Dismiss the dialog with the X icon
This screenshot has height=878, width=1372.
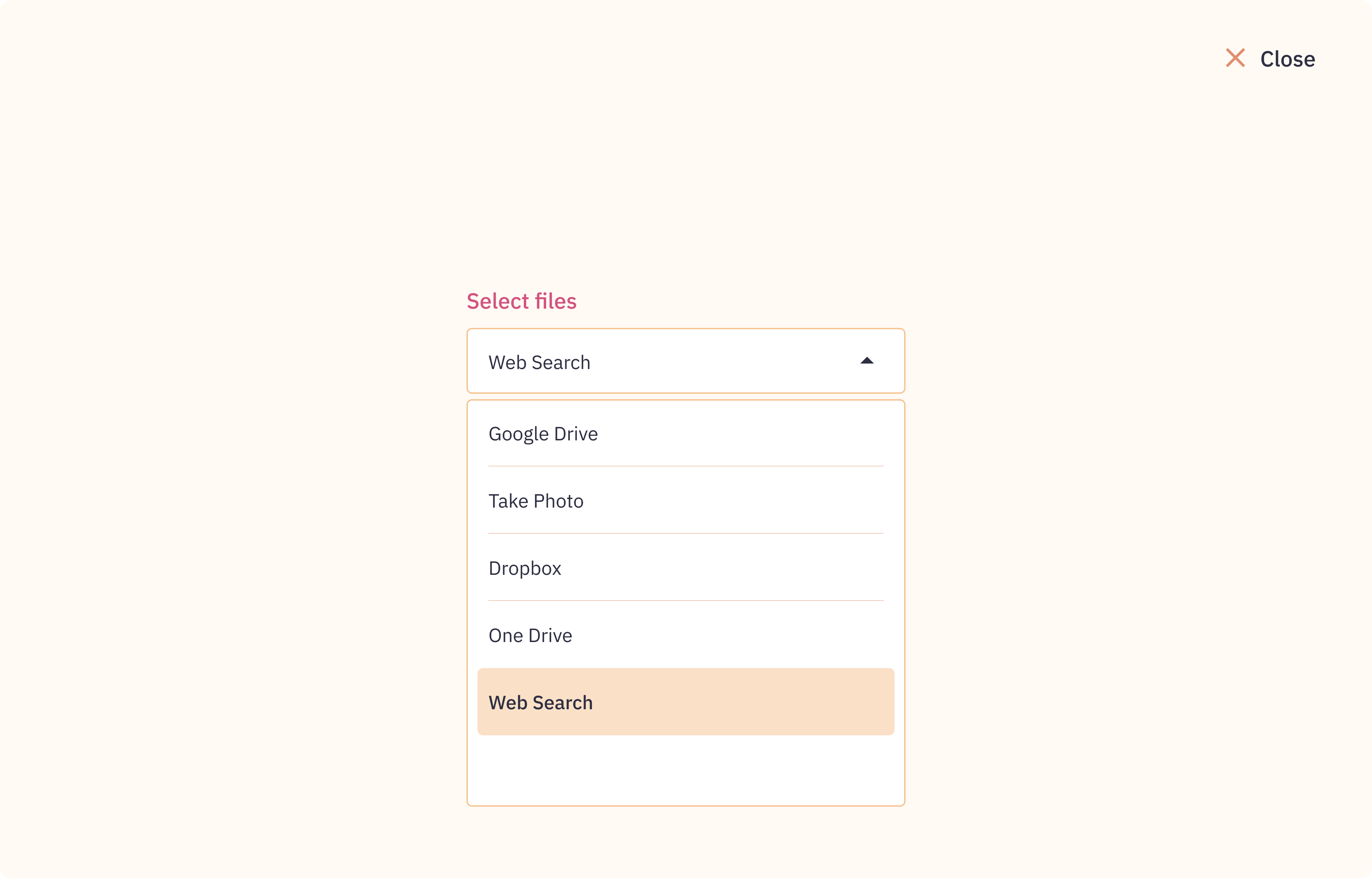coord(1235,58)
